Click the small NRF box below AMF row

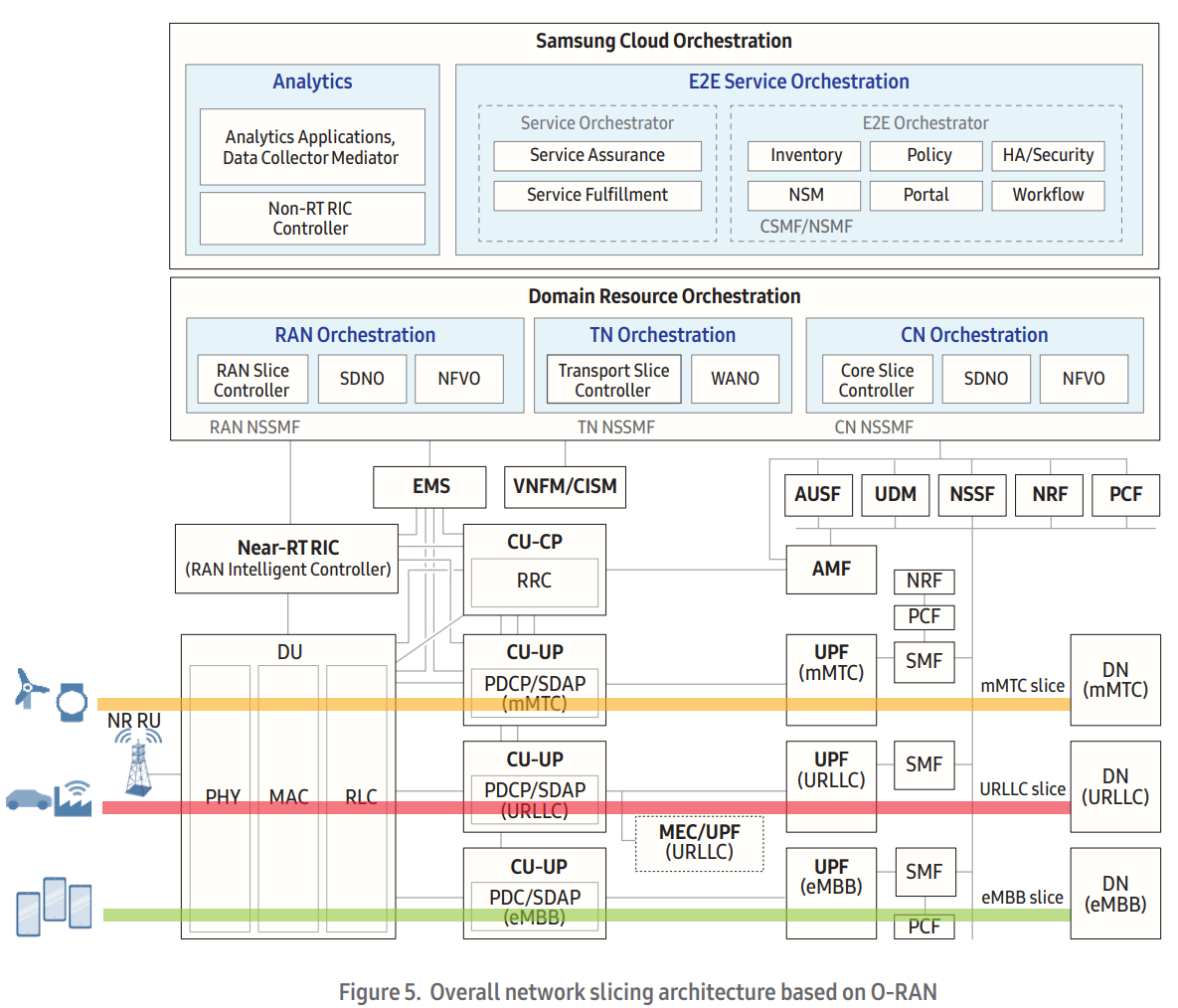[x=925, y=582]
